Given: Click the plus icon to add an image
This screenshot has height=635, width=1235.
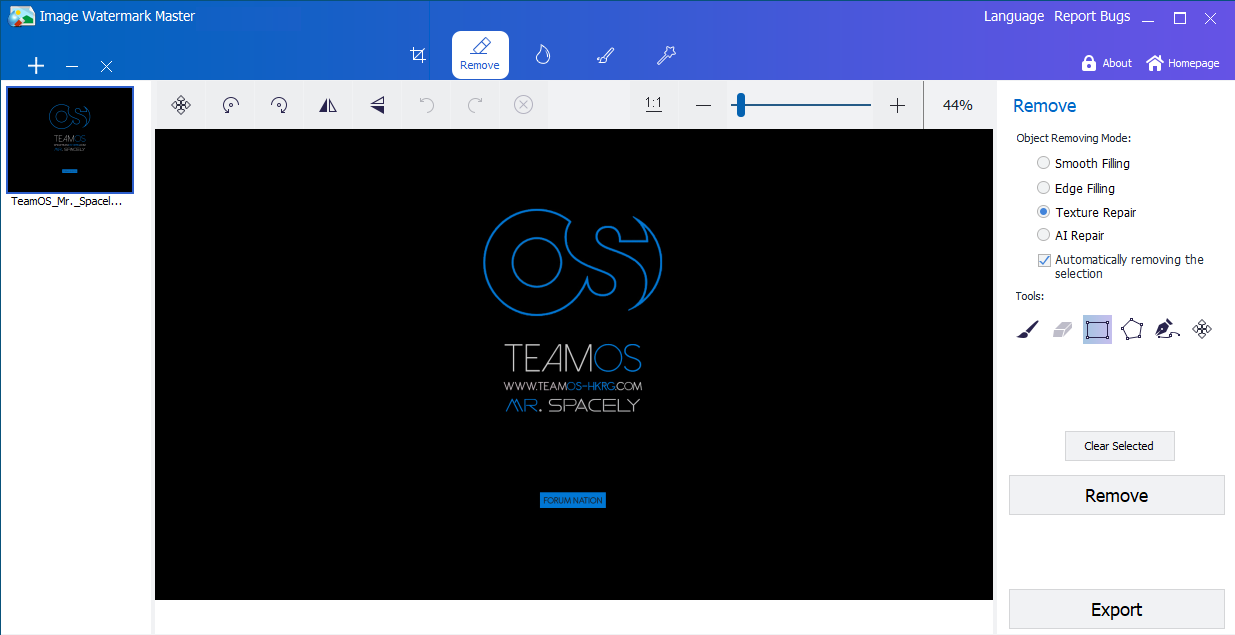Looking at the screenshot, I should coord(36,66).
